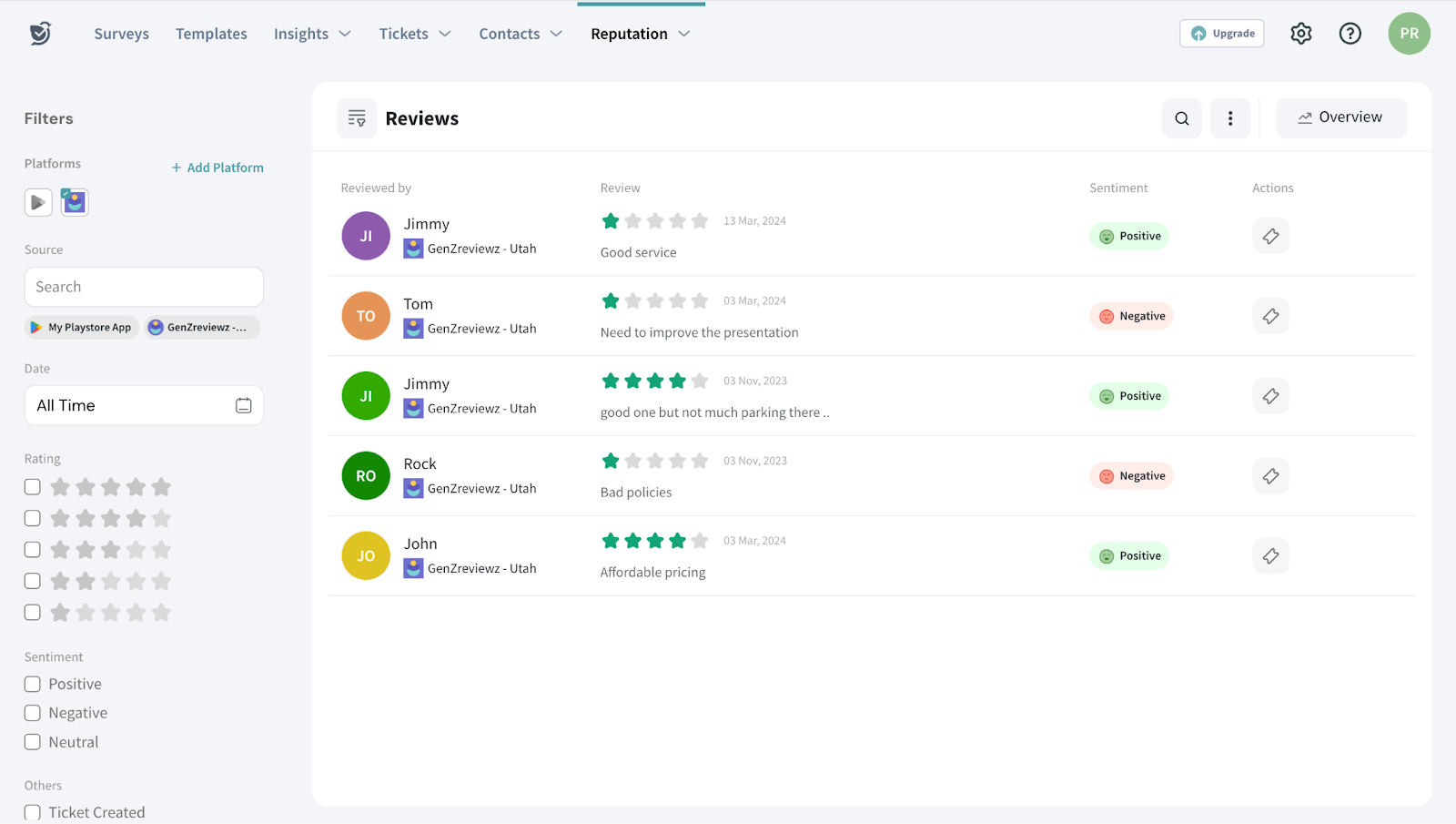Open the help question mark icon
The image size is (1456, 824).
(1350, 34)
